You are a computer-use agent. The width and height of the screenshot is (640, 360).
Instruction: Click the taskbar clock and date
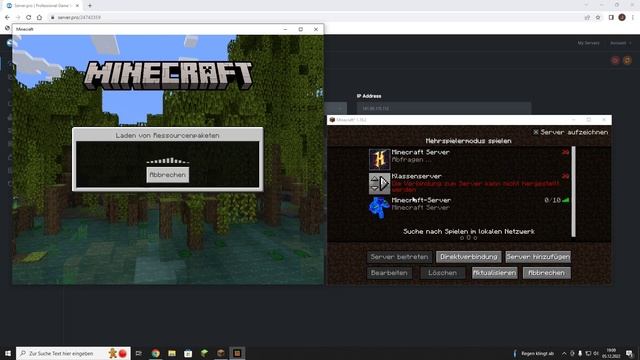(611, 353)
